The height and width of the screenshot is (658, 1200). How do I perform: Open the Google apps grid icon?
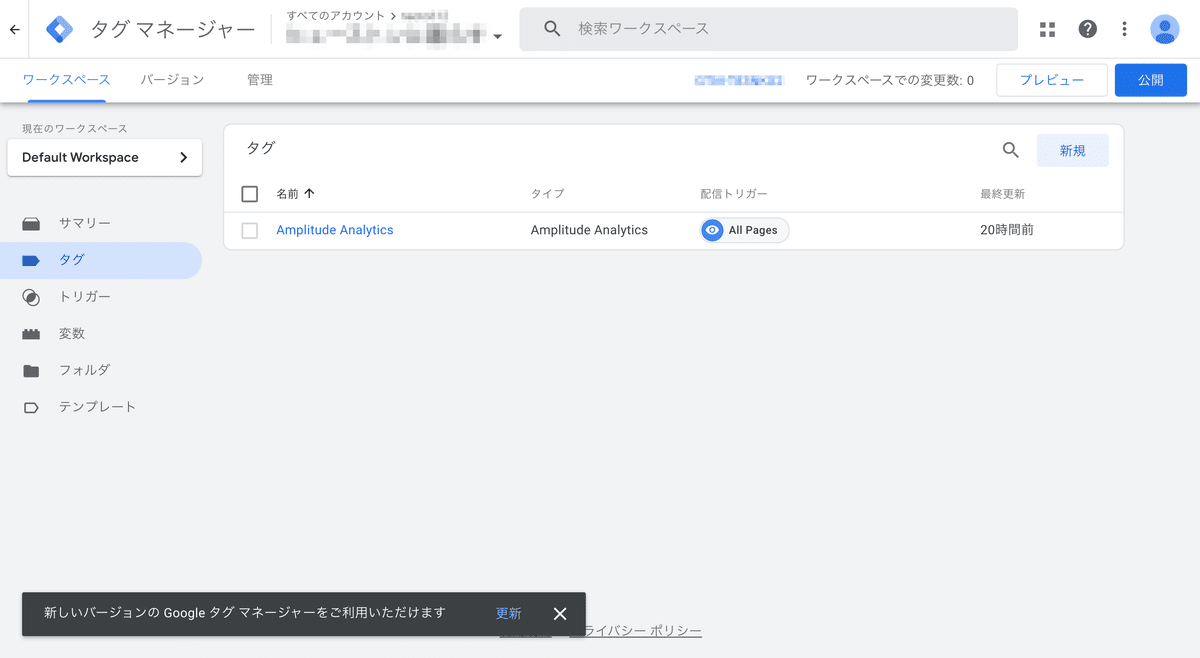(x=1048, y=29)
